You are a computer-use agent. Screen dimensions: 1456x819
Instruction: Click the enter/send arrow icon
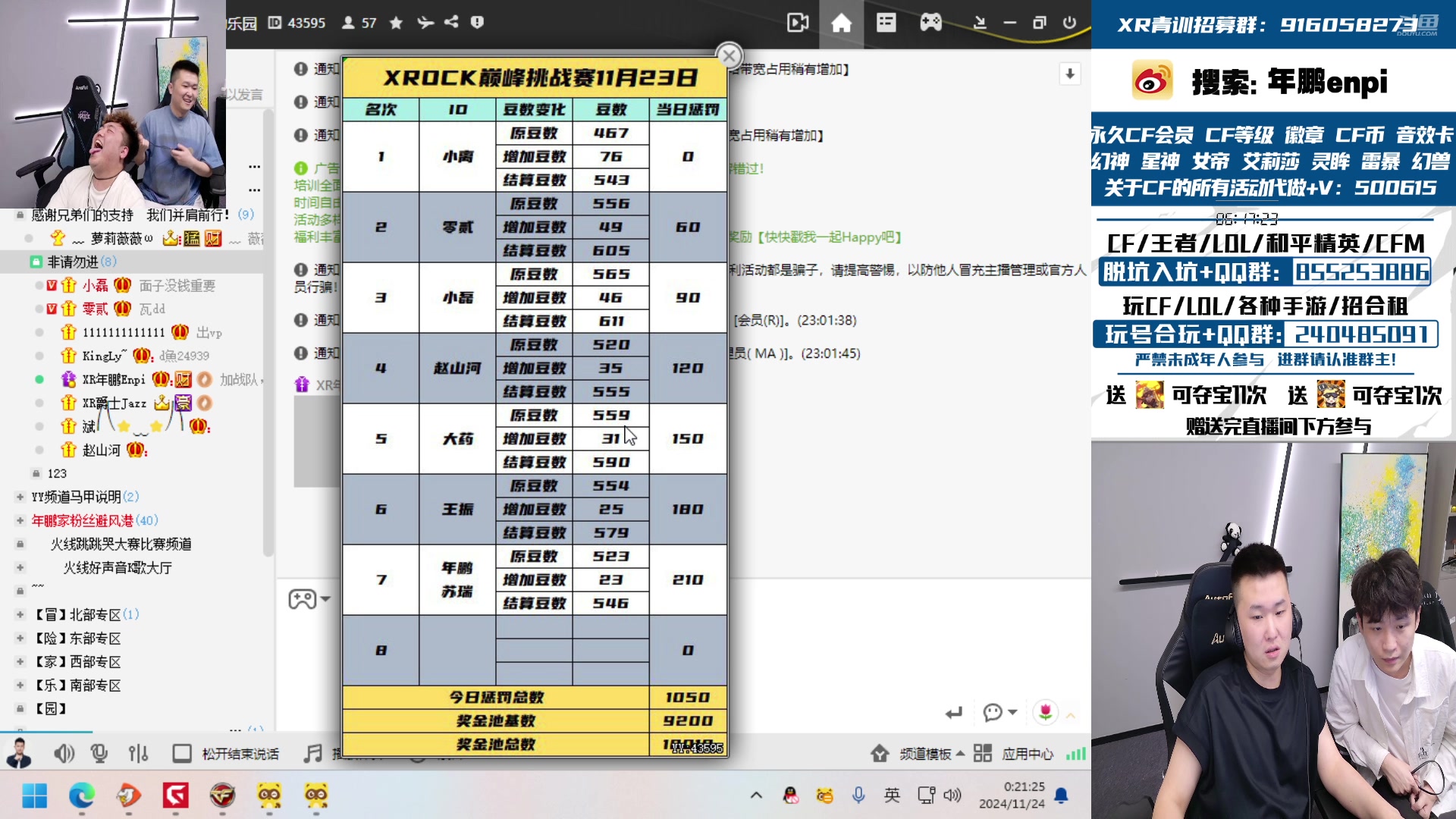click(953, 713)
